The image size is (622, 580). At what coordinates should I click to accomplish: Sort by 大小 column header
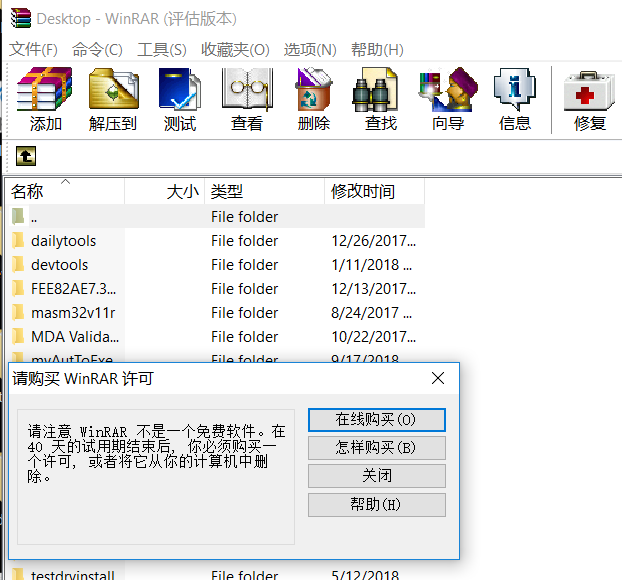pyautogui.click(x=165, y=191)
